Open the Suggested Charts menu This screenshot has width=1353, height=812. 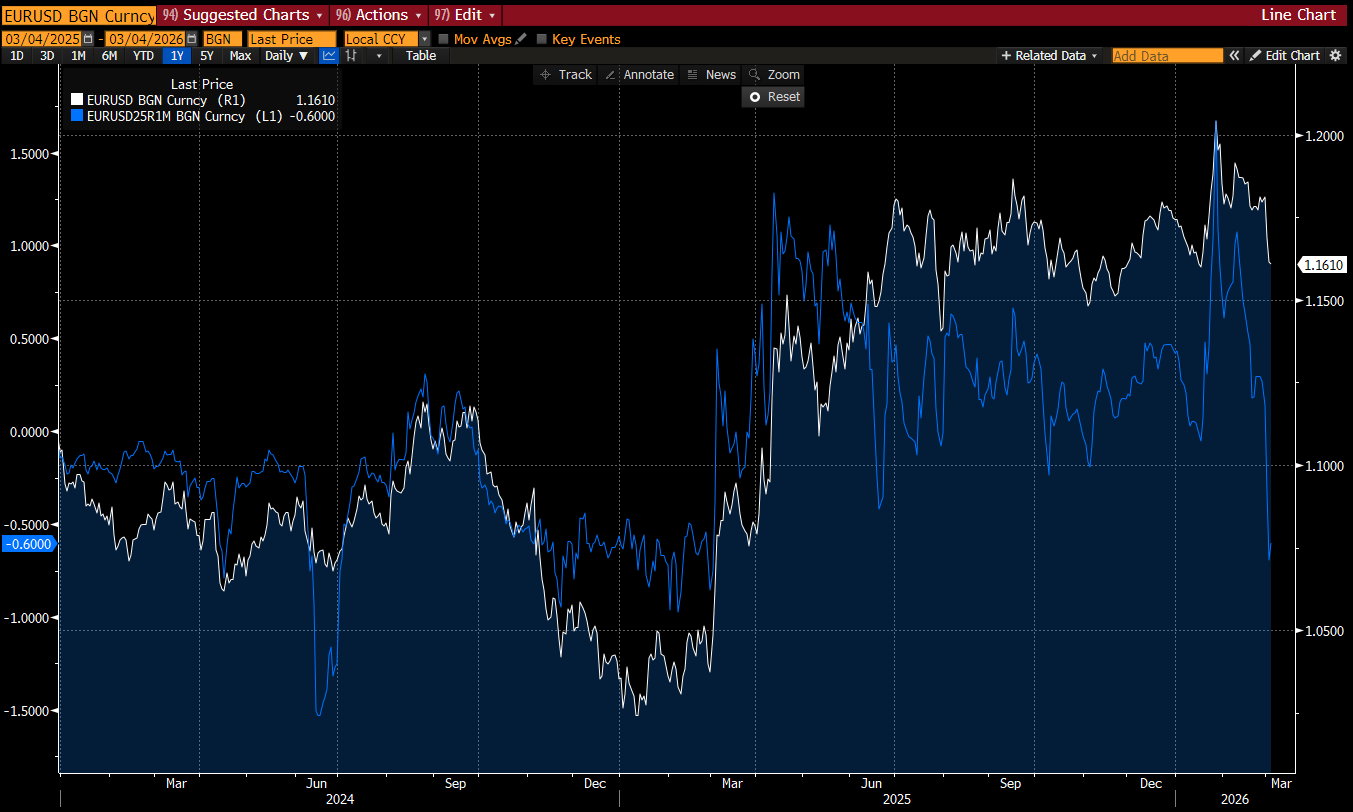click(x=243, y=15)
